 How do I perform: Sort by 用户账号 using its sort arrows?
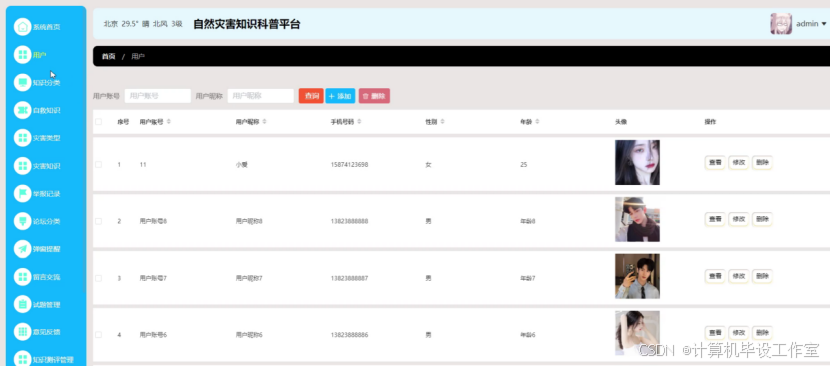coord(169,122)
